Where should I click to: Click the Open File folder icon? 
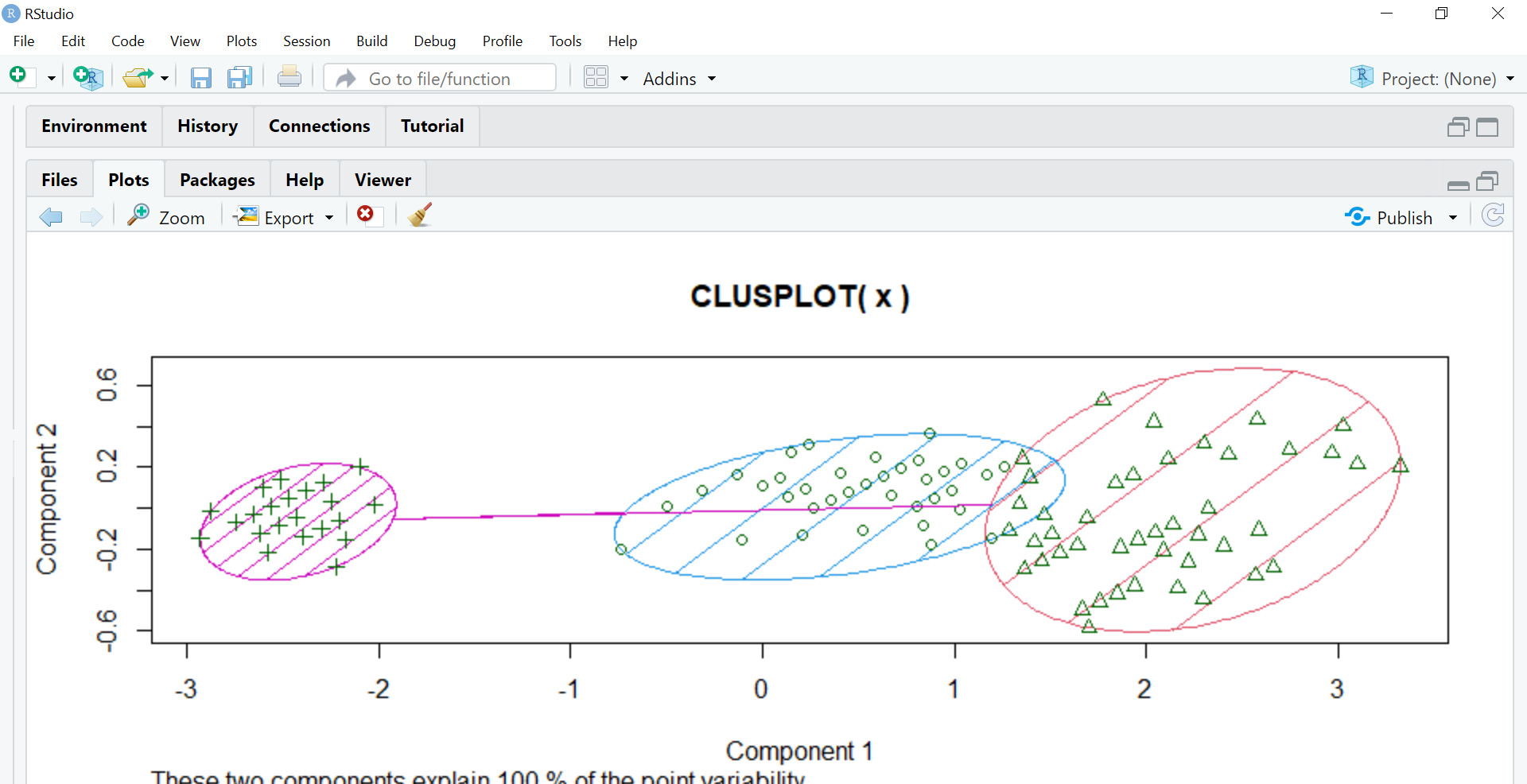click(x=138, y=78)
